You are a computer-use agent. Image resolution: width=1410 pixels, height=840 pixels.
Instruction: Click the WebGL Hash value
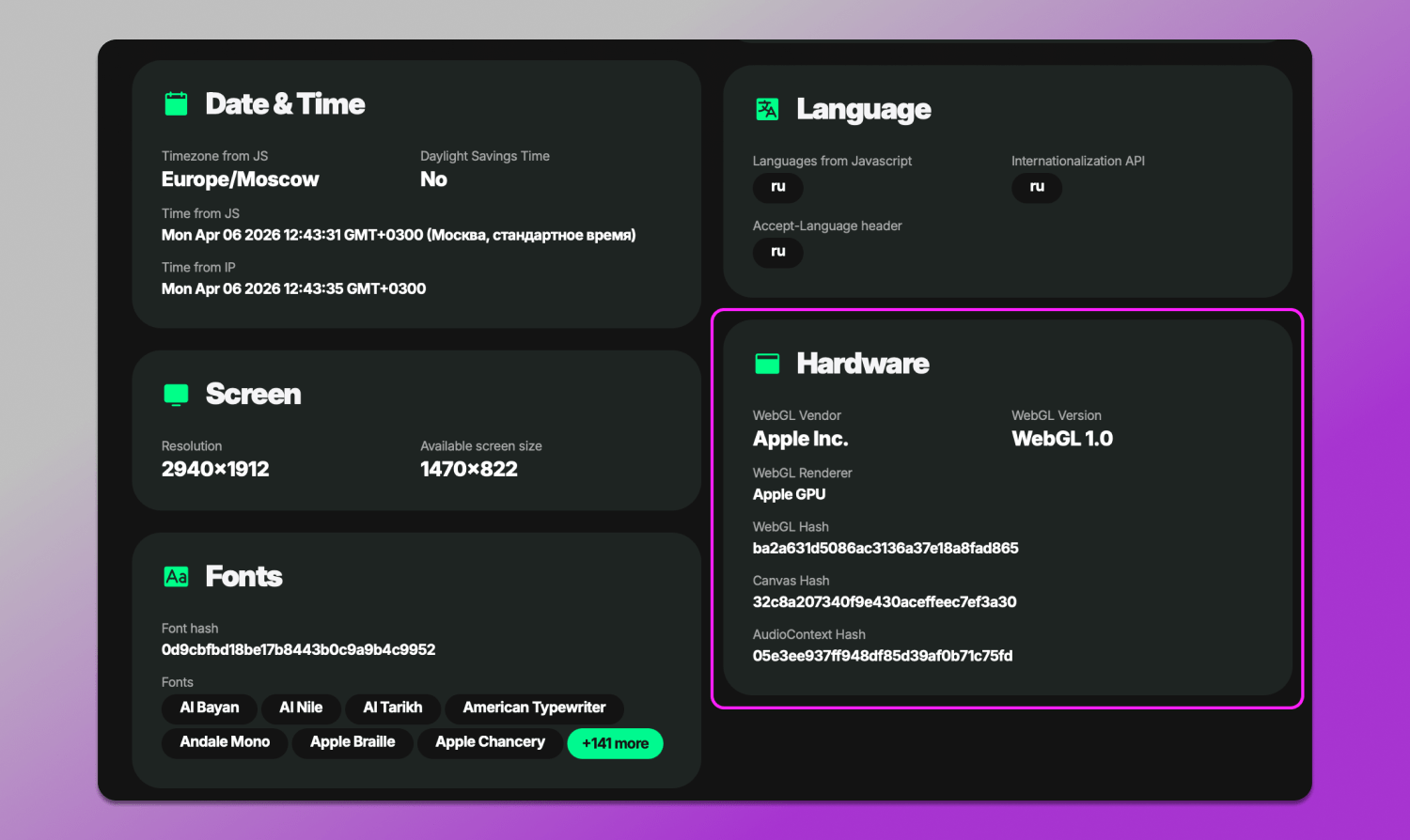click(885, 548)
